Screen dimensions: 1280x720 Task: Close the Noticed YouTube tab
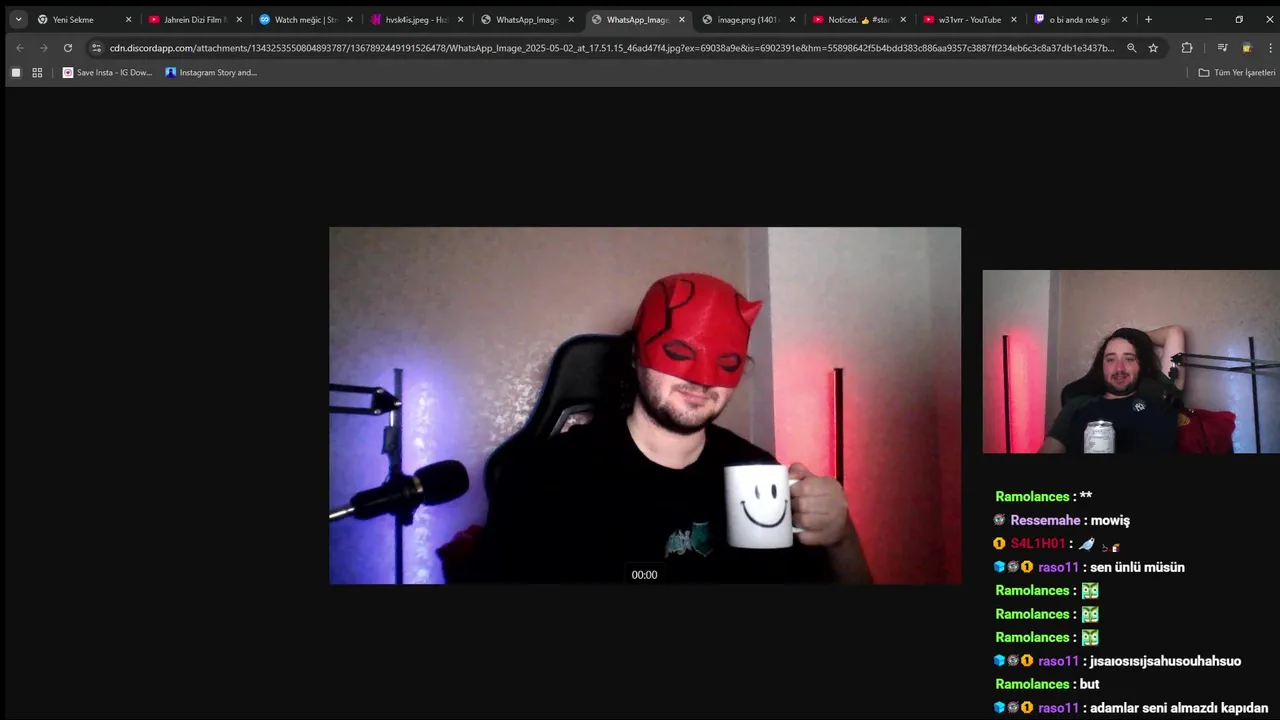[x=903, y=19]
